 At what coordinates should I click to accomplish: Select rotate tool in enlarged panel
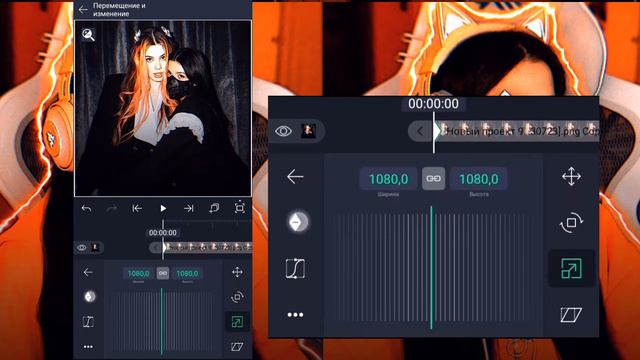(571, 222)
